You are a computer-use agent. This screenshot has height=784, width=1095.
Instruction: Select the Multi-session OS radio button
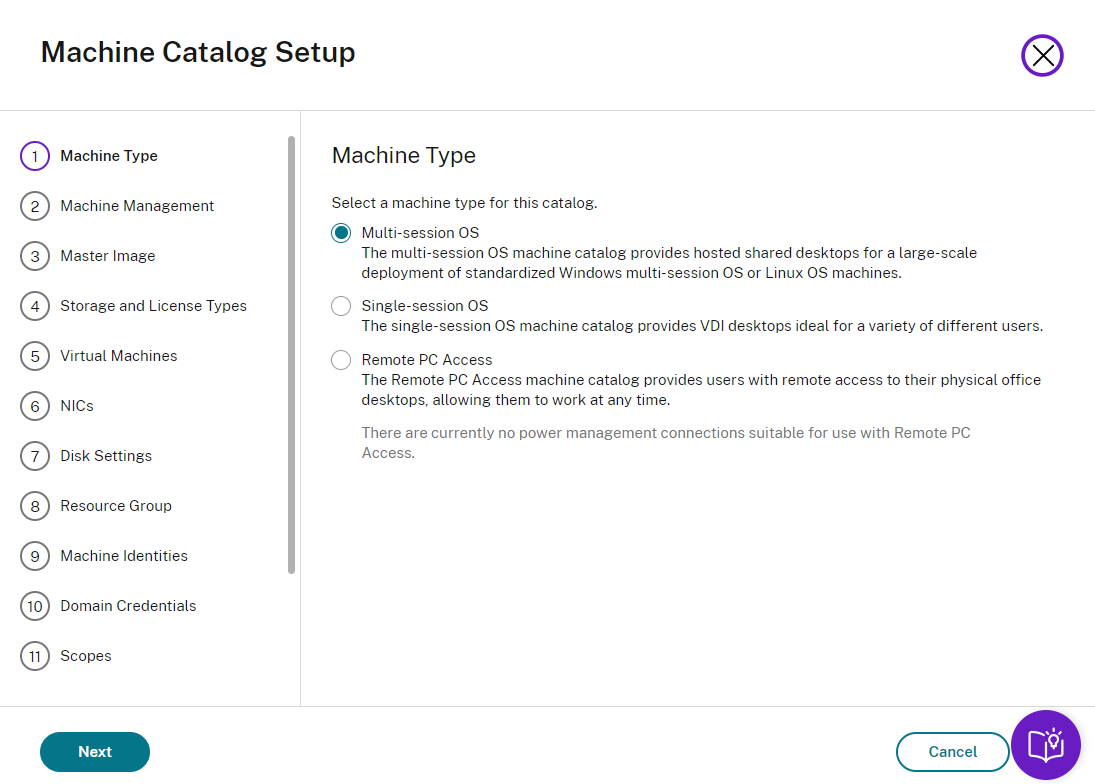coord(341,233)
